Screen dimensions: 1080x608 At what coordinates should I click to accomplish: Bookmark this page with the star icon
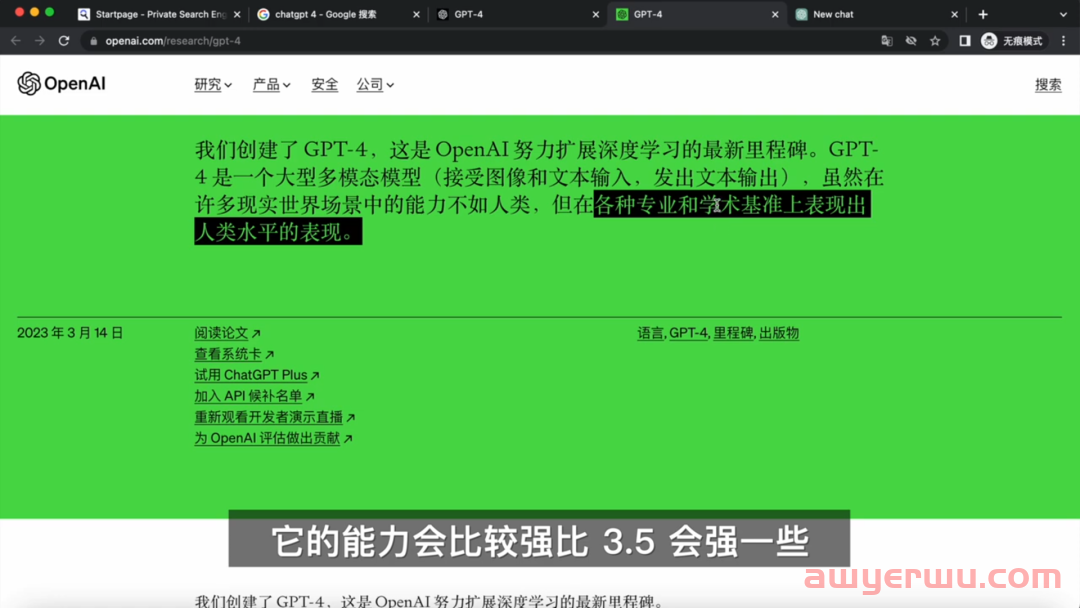click(935, 41)
